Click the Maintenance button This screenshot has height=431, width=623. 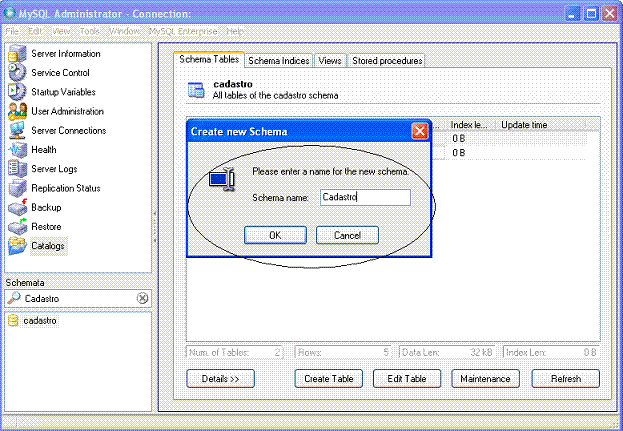coord(485,379)
